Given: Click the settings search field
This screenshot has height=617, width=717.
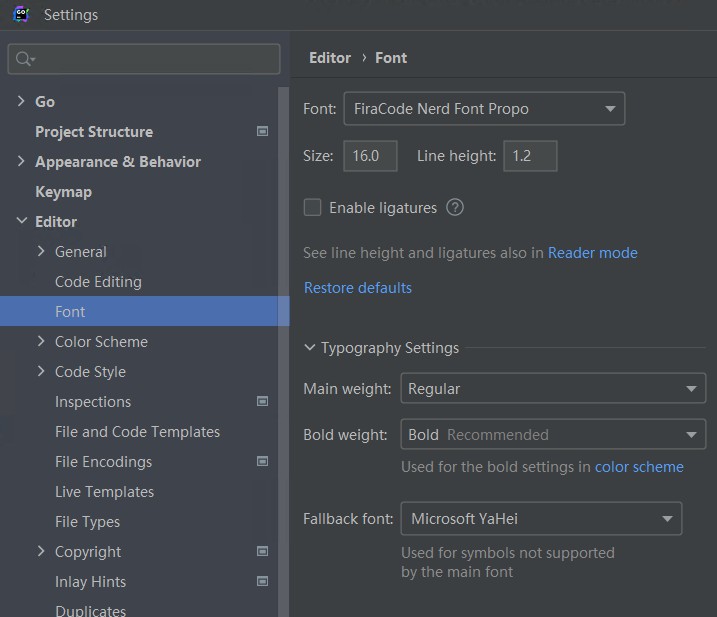Looking at the screenshot, I should [x=144, y=59].
